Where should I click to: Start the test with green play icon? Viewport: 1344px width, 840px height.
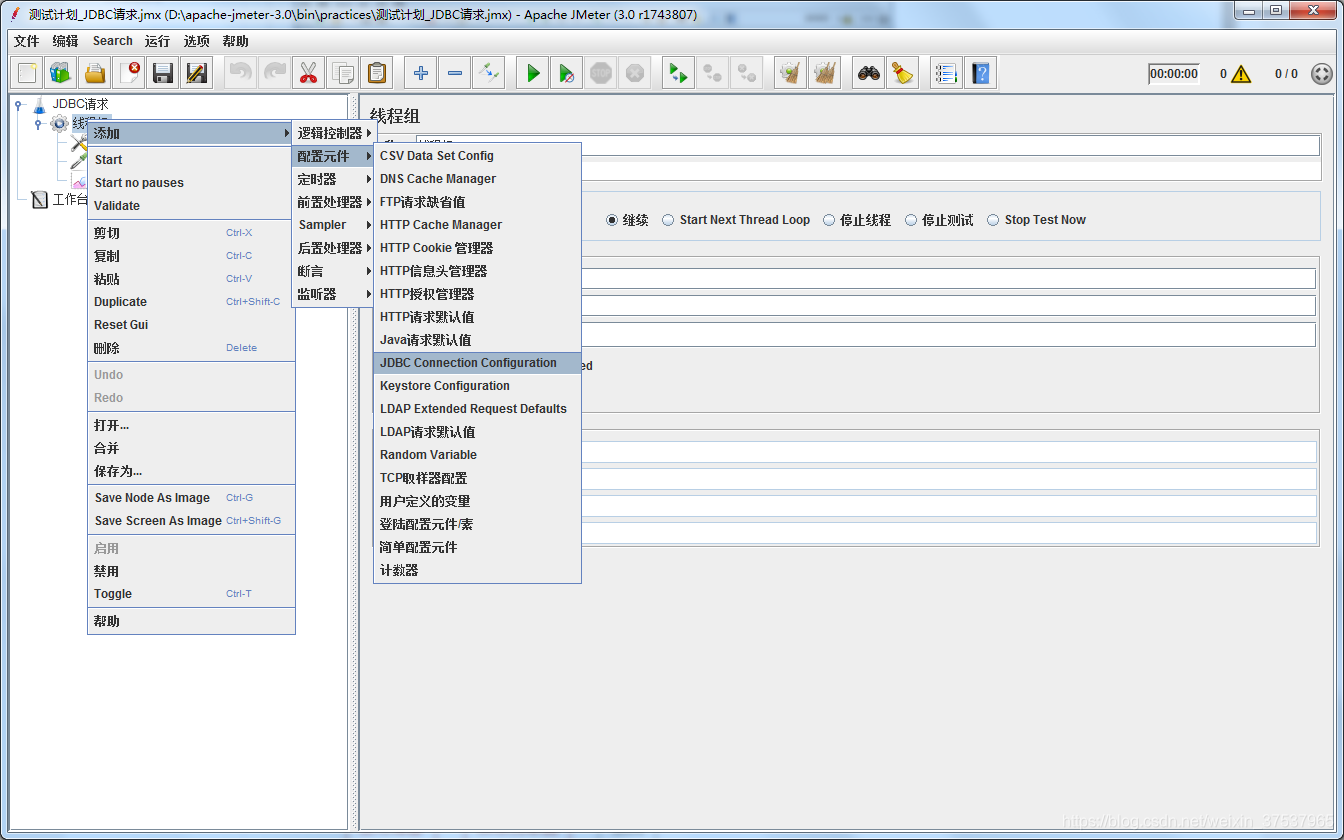533,73
